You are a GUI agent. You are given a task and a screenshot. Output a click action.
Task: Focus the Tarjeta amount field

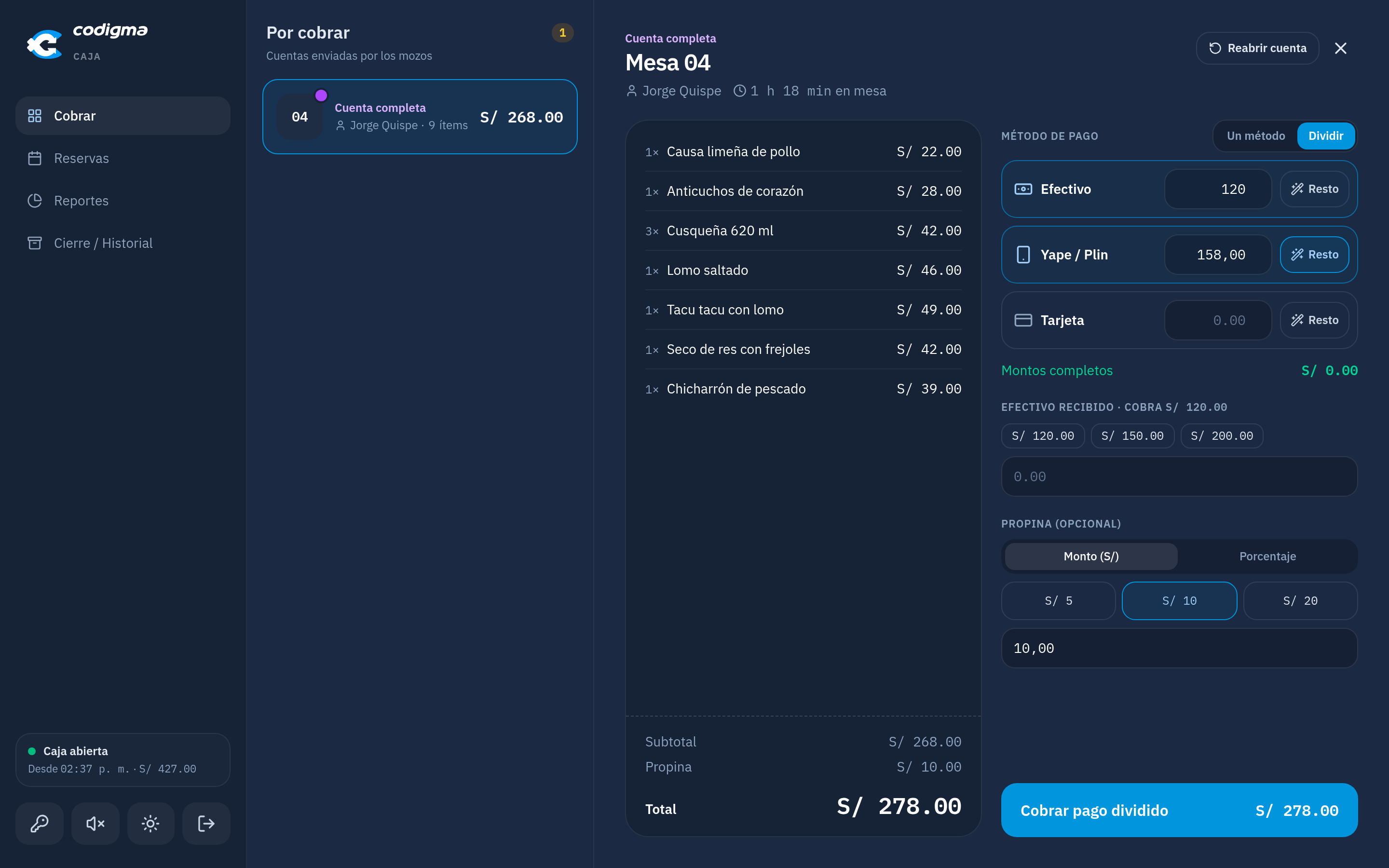1217,320
